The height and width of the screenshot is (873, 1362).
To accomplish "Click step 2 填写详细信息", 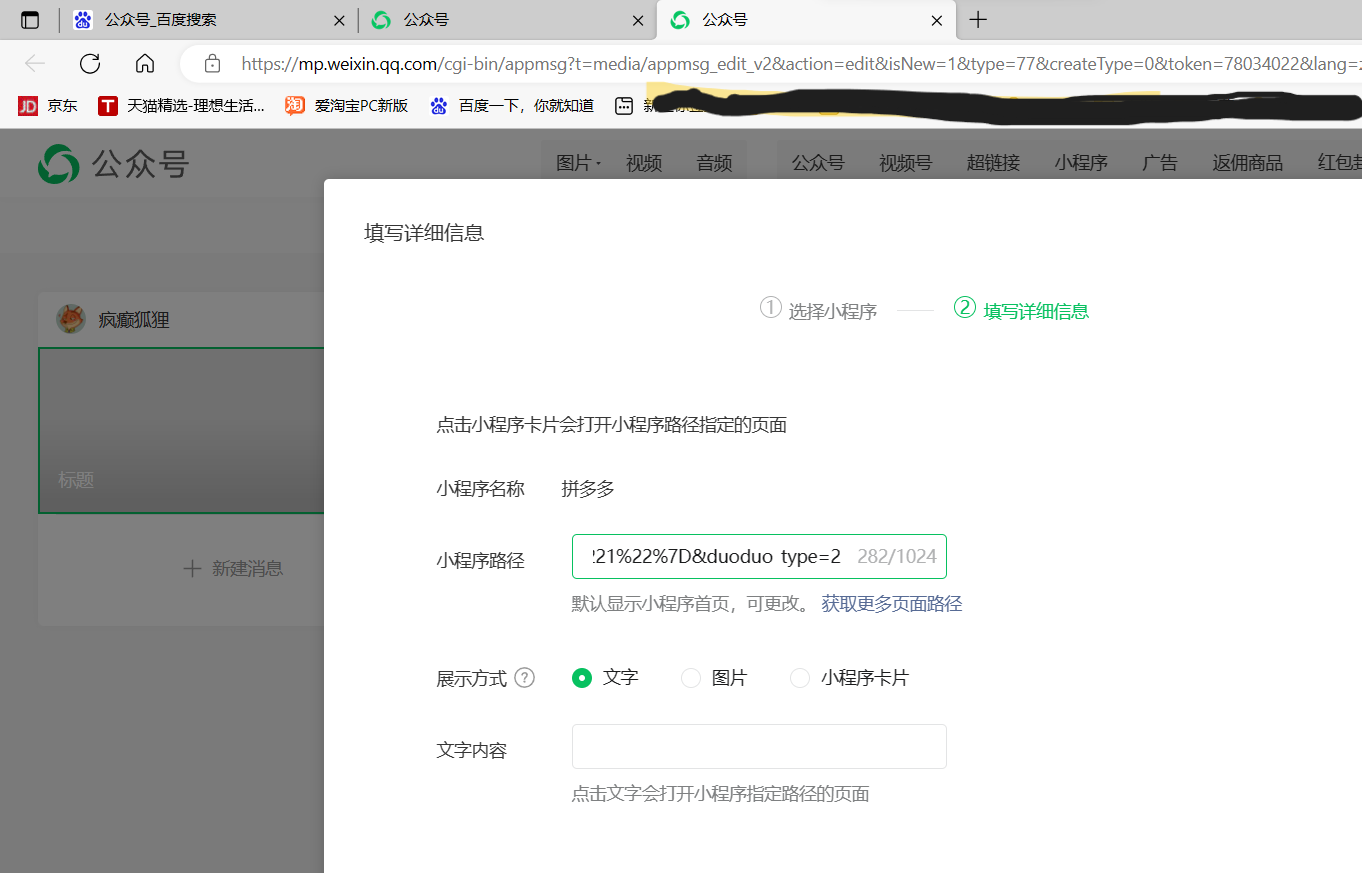I will point(1021,310).
